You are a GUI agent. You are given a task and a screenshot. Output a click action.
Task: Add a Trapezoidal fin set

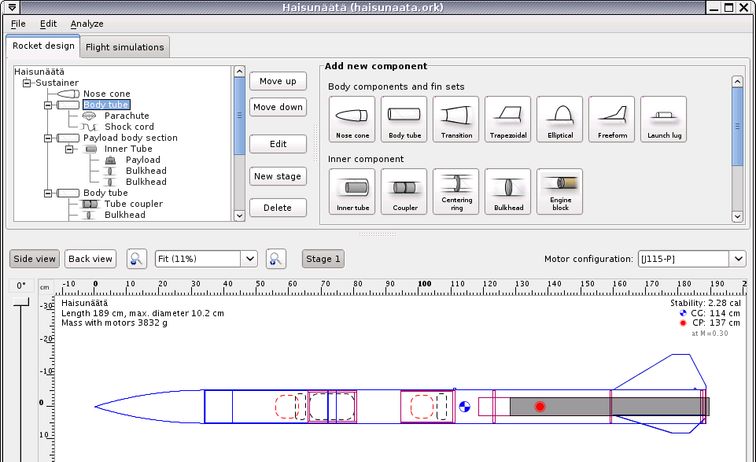(508, 119)
